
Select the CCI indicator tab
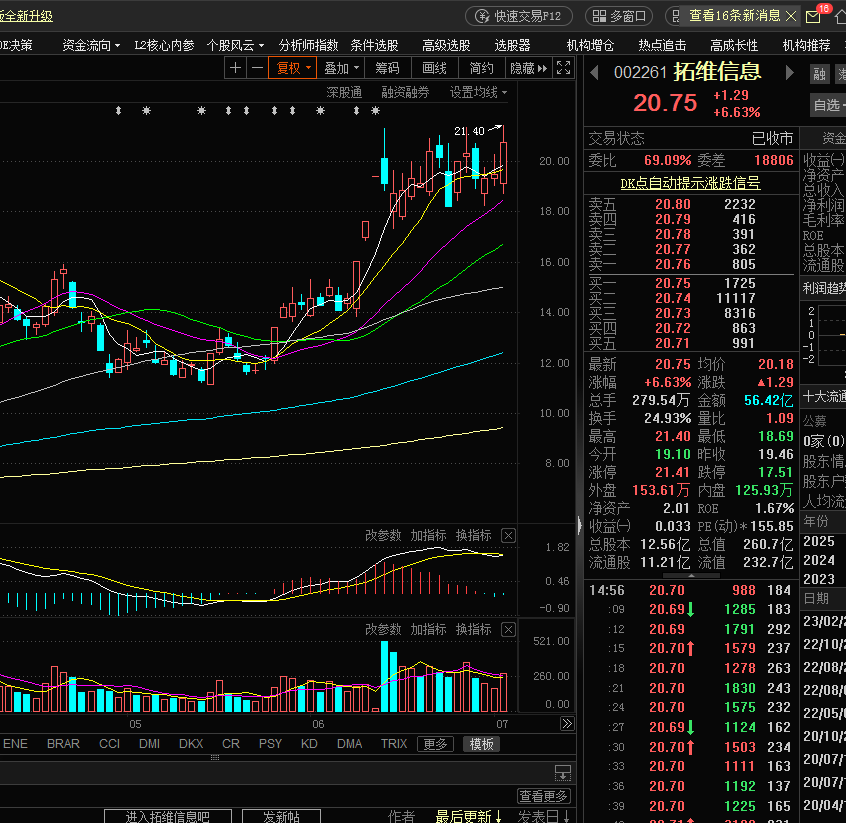109,744
